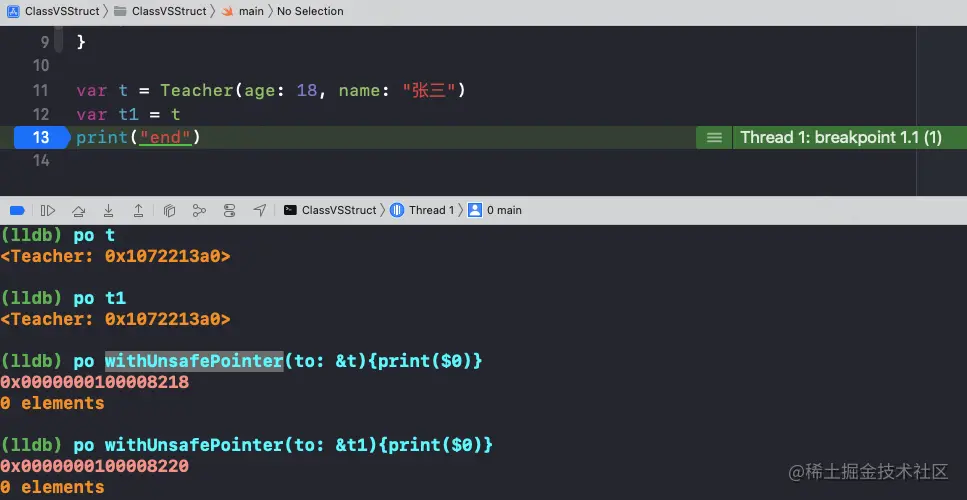Click line number 10 in gutter
The width and height of the screenshot is (967, 500).
(40, 65)
